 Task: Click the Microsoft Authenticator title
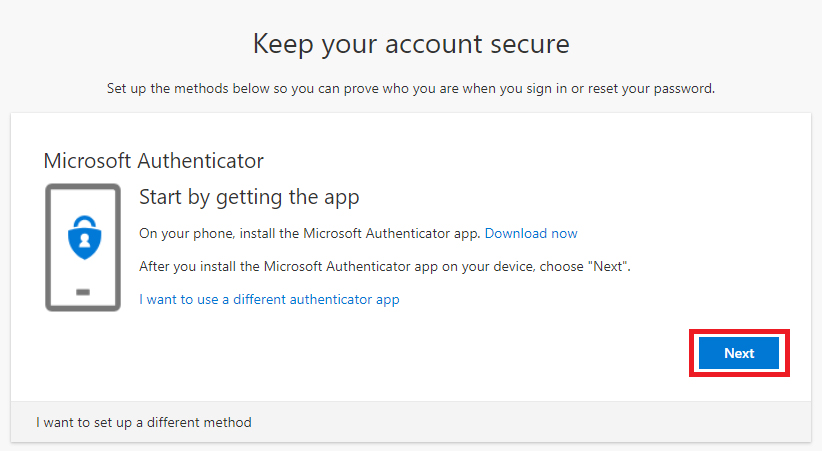[154, 160]
